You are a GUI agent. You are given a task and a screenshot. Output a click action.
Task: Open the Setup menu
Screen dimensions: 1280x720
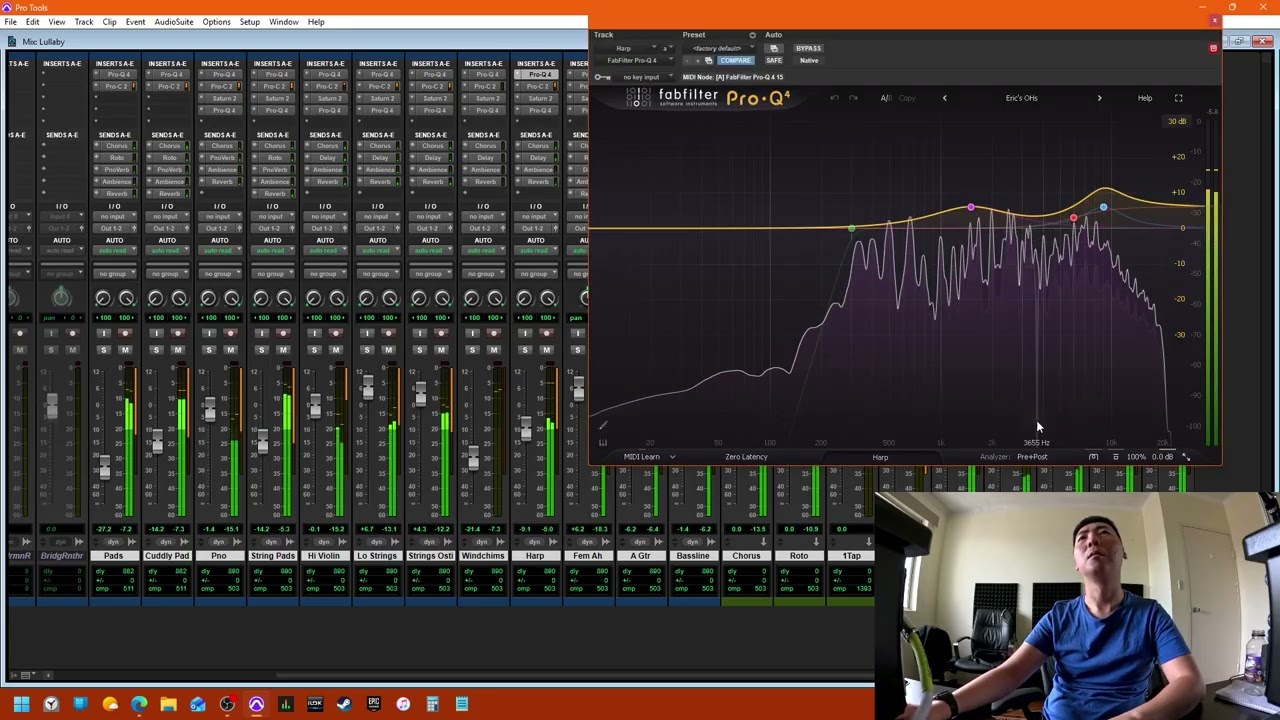(x=250, y=22)
